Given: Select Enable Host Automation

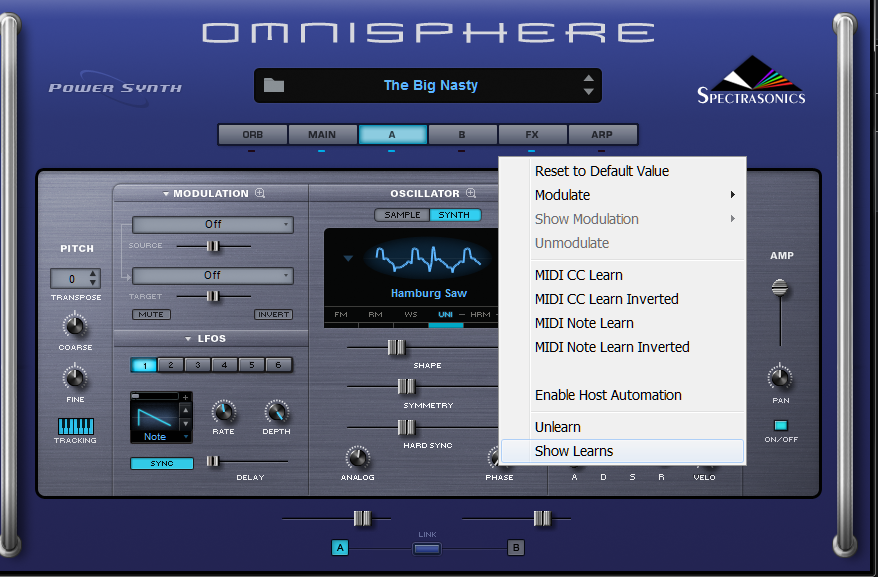Looking at the screenshot, I should click(x=623, y=395).
